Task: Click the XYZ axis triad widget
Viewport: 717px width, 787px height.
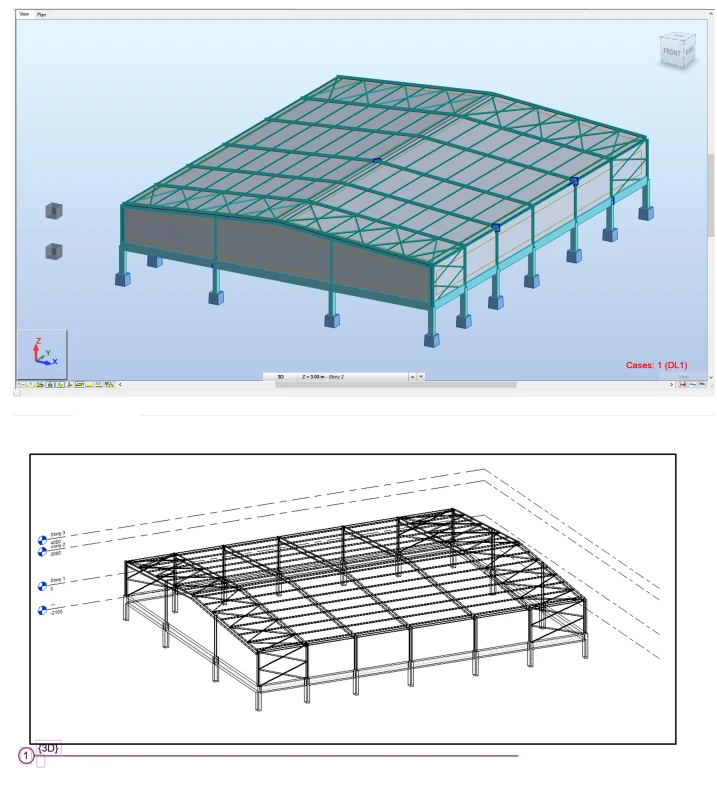Action: click(x=43, y=353)
